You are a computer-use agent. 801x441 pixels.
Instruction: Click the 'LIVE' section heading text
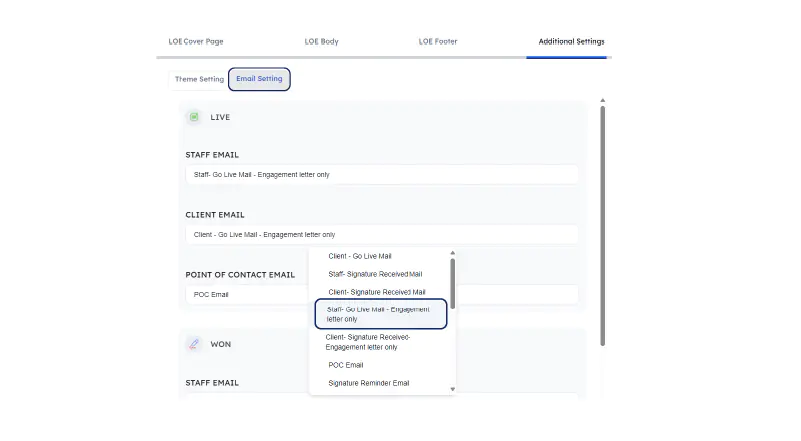tap(220, 117)
